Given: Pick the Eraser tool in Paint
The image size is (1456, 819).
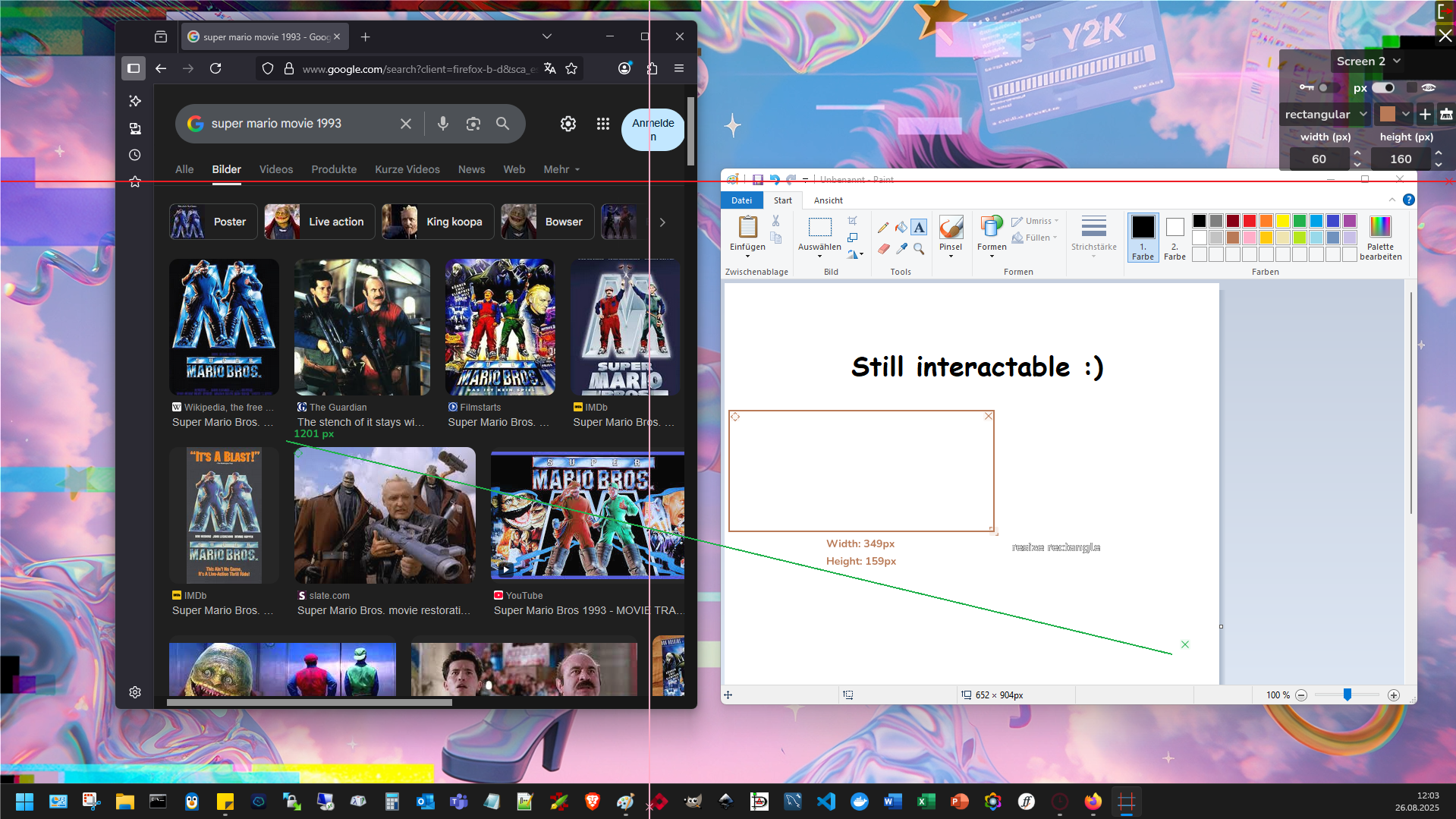Looking at the screenshot, I should pos(883,248).
